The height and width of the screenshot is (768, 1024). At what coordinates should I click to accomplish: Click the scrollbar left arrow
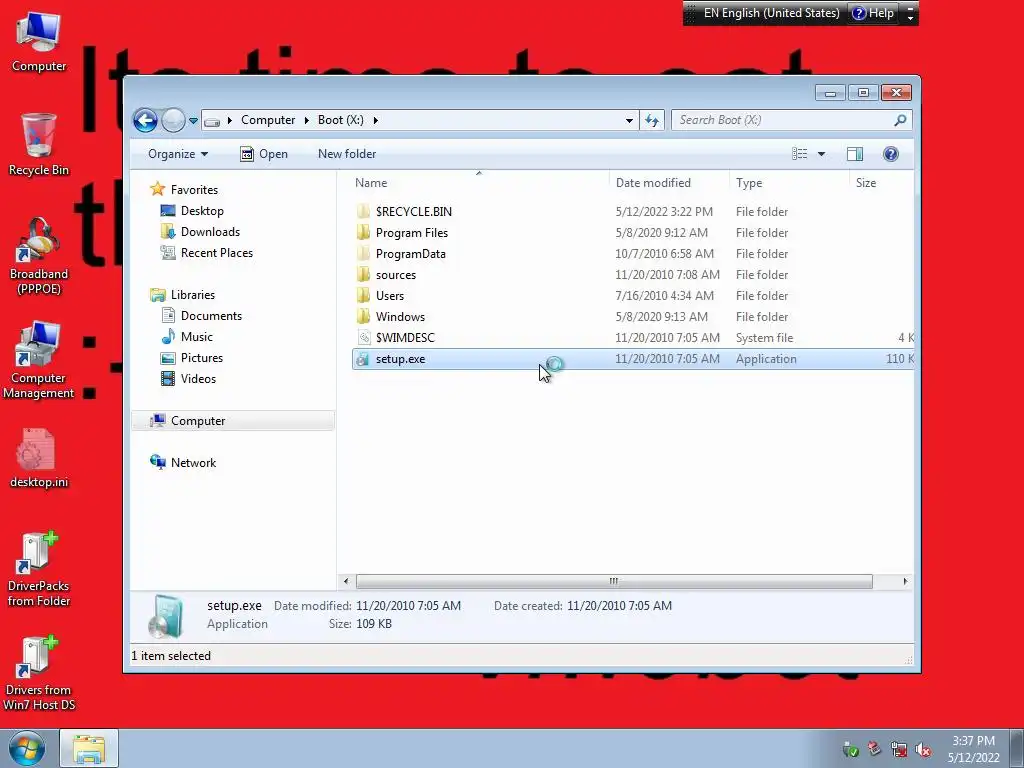(346, 581)
